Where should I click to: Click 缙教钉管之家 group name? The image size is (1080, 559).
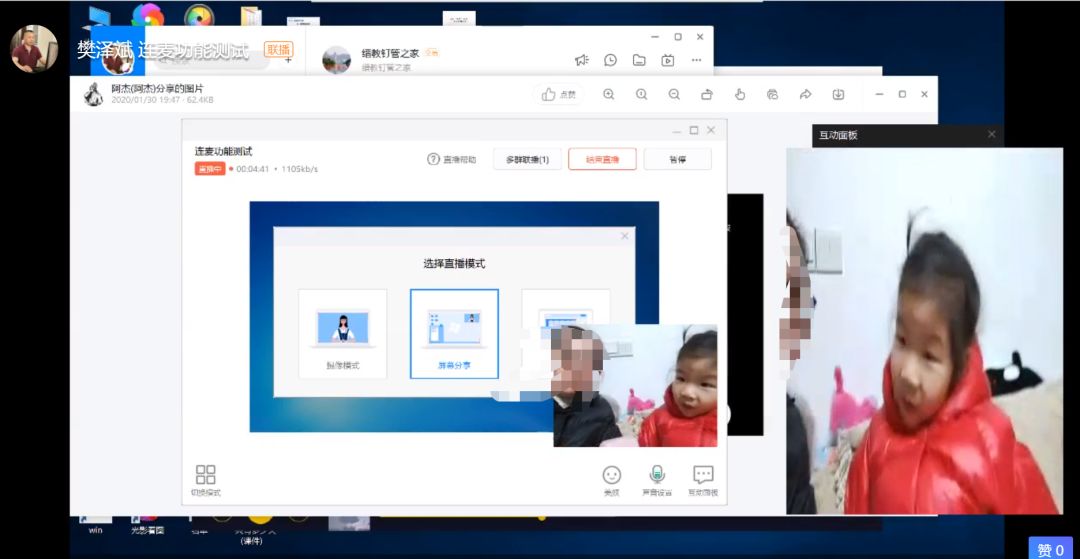391,53
